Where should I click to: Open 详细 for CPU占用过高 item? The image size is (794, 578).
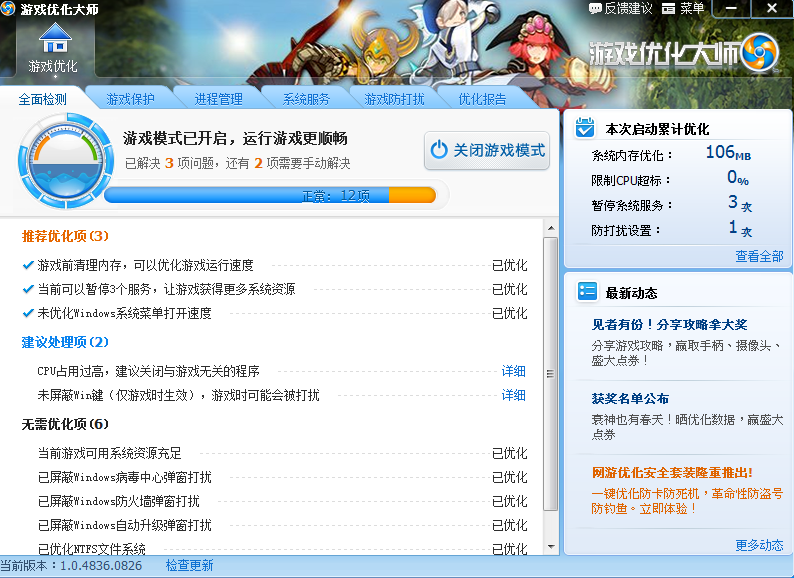click(x=513, y=371)
